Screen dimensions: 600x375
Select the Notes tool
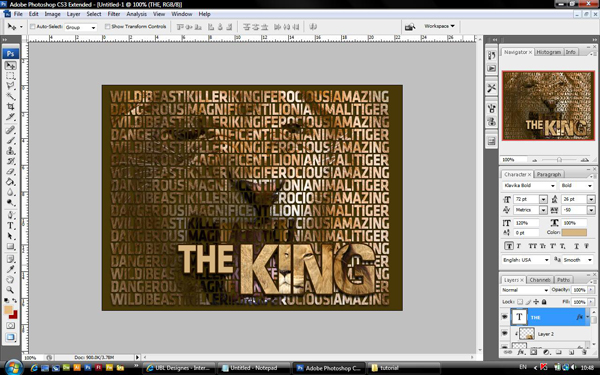pos(10,259)
